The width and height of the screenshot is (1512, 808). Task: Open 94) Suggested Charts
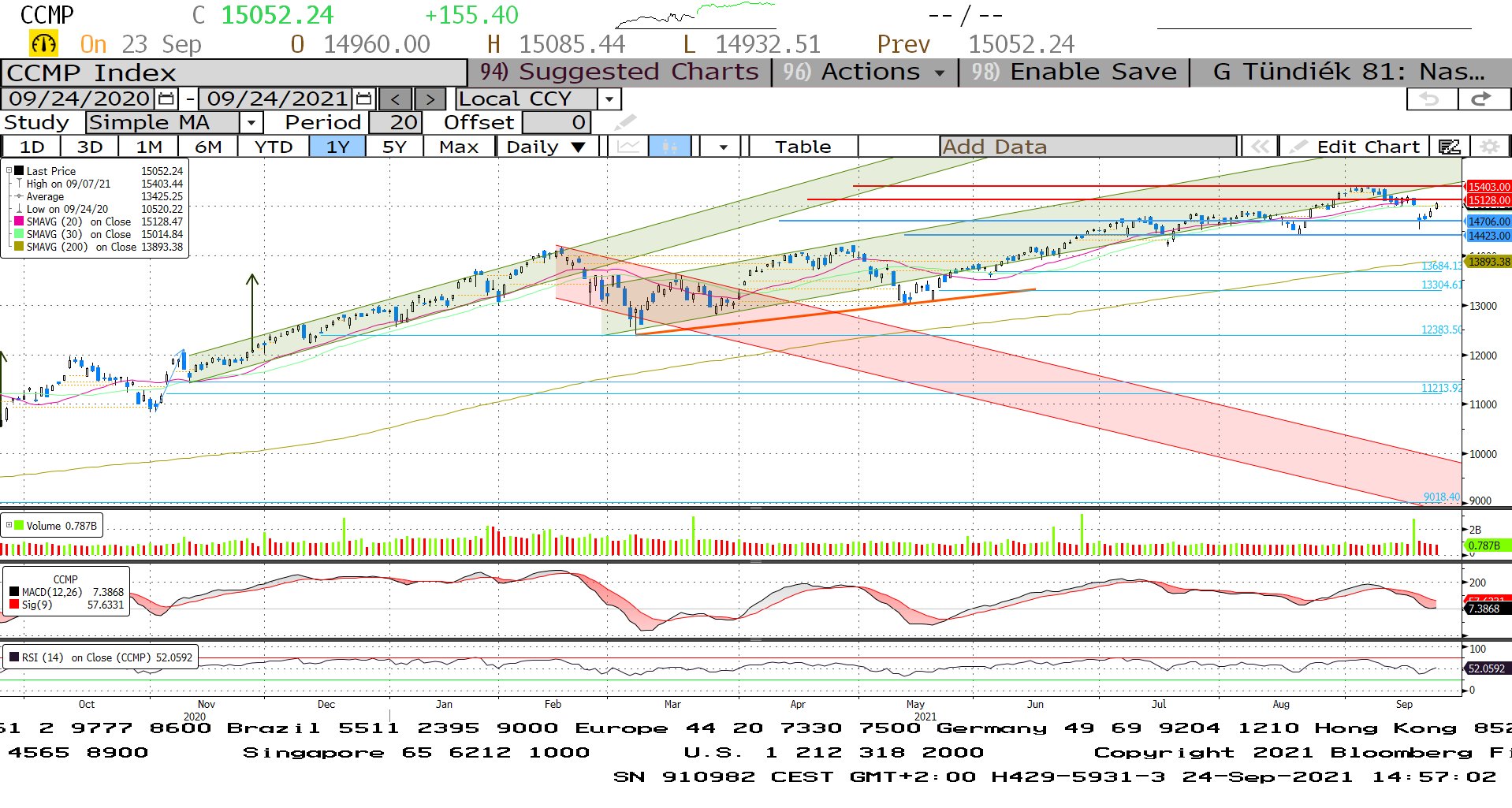tap(619, 72)
